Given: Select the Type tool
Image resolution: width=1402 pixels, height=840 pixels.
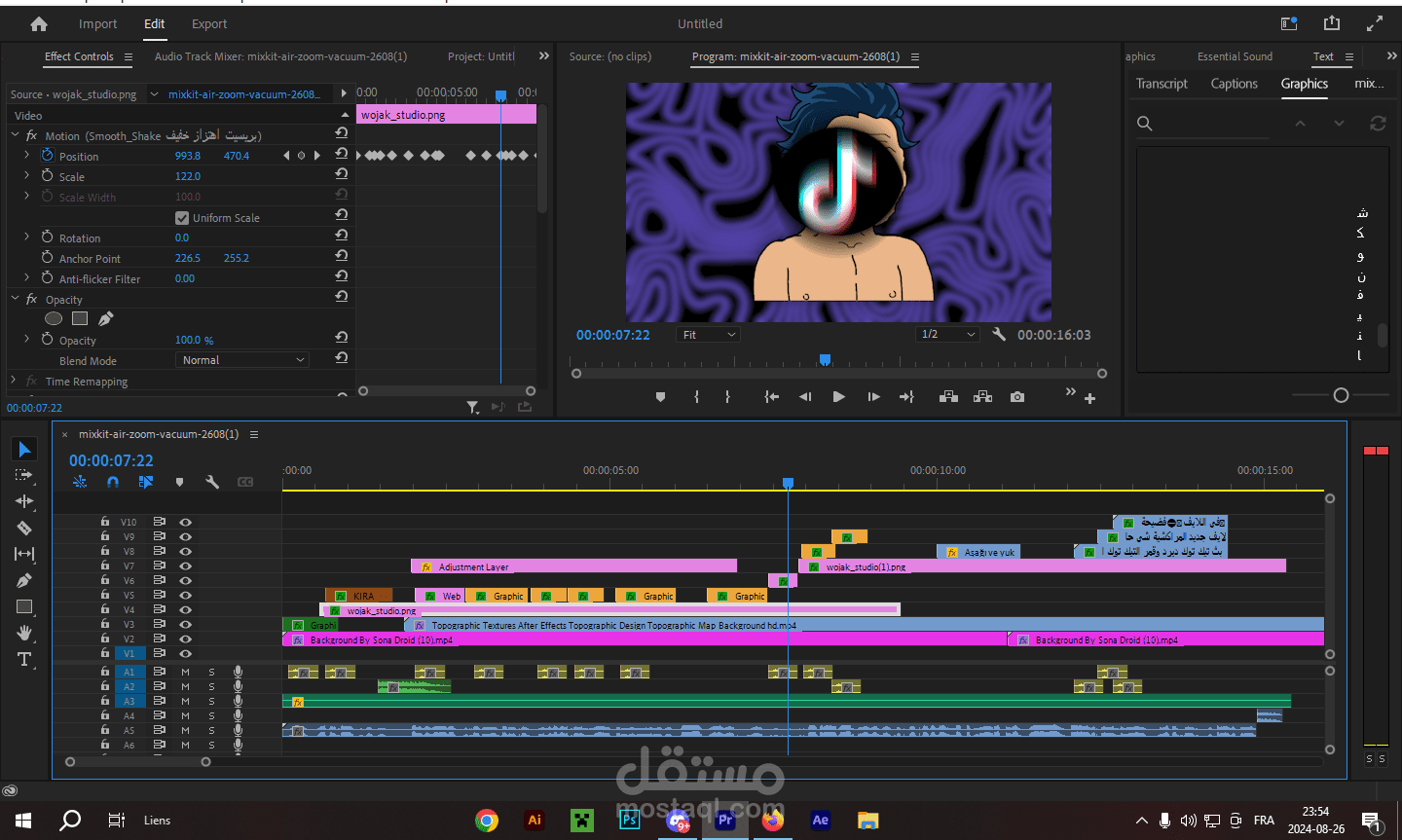Looking at the screenshot, I should pos(24,659).
